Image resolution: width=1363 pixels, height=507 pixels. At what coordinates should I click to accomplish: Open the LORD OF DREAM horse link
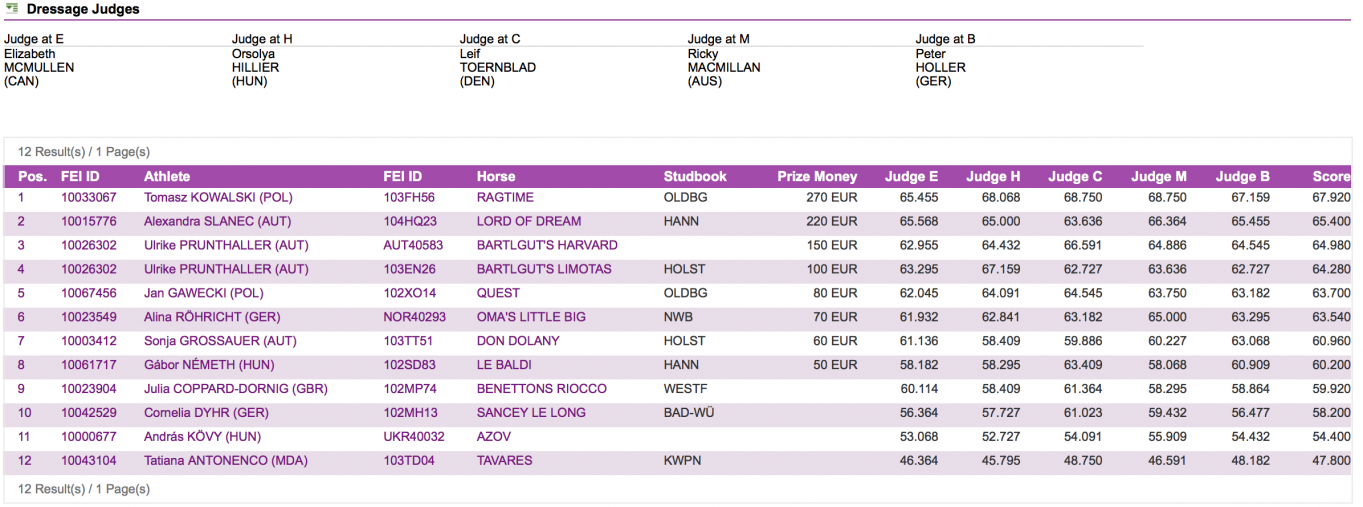(x=528, y=222)
